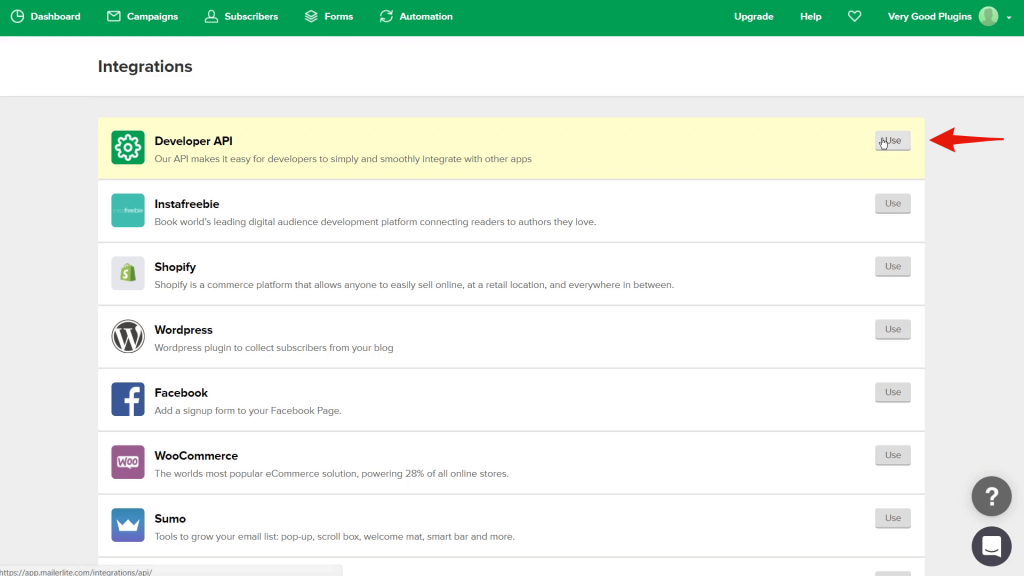The width and height of the screenshot is (1024, 576).
Task: Click the Integrations page heading
Action: pos(145,67)
